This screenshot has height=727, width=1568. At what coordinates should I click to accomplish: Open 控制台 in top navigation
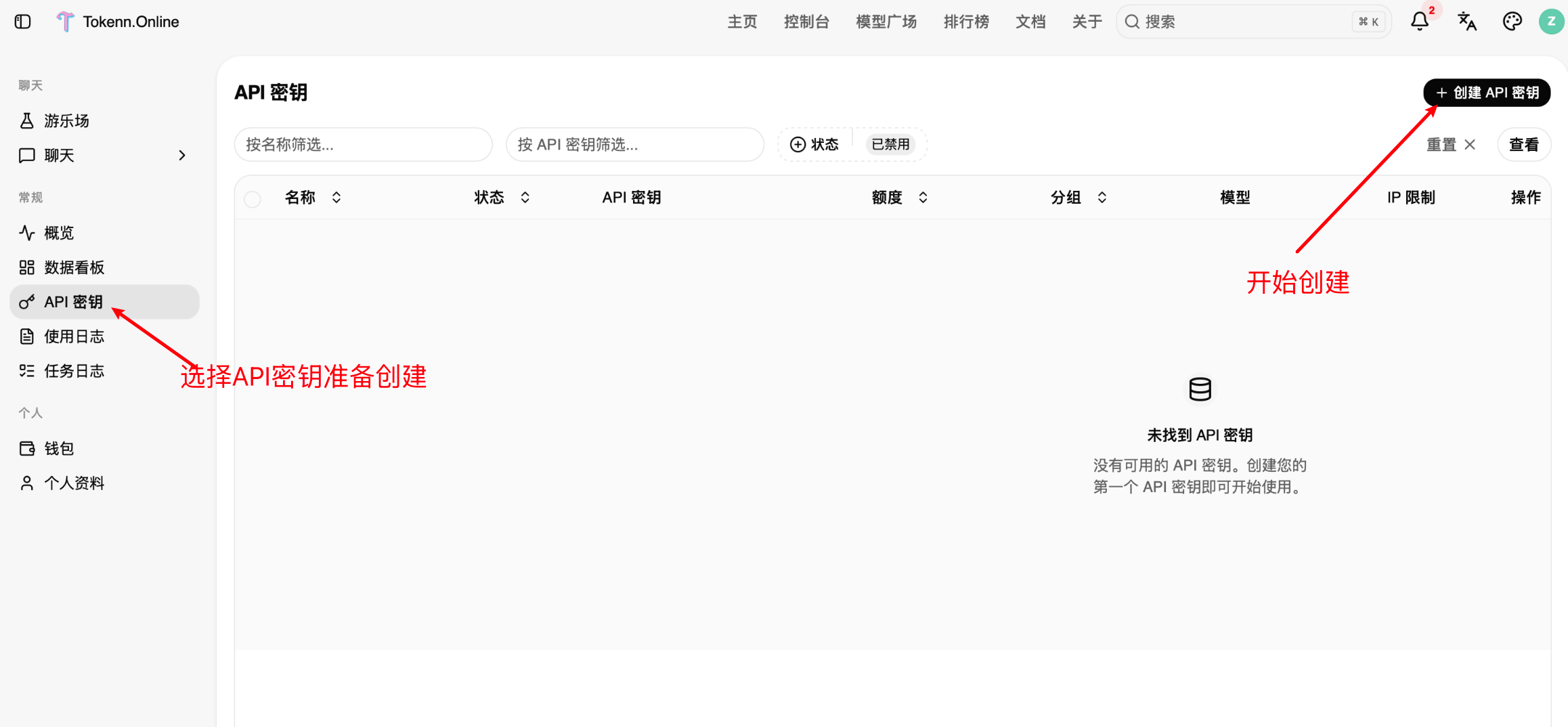(x=806, y=22)
